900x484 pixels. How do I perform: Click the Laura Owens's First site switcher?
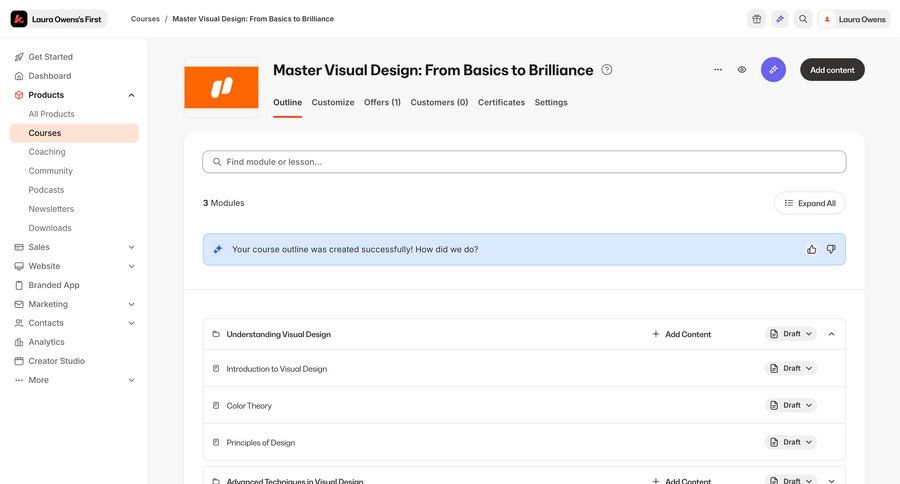(59, 19)
